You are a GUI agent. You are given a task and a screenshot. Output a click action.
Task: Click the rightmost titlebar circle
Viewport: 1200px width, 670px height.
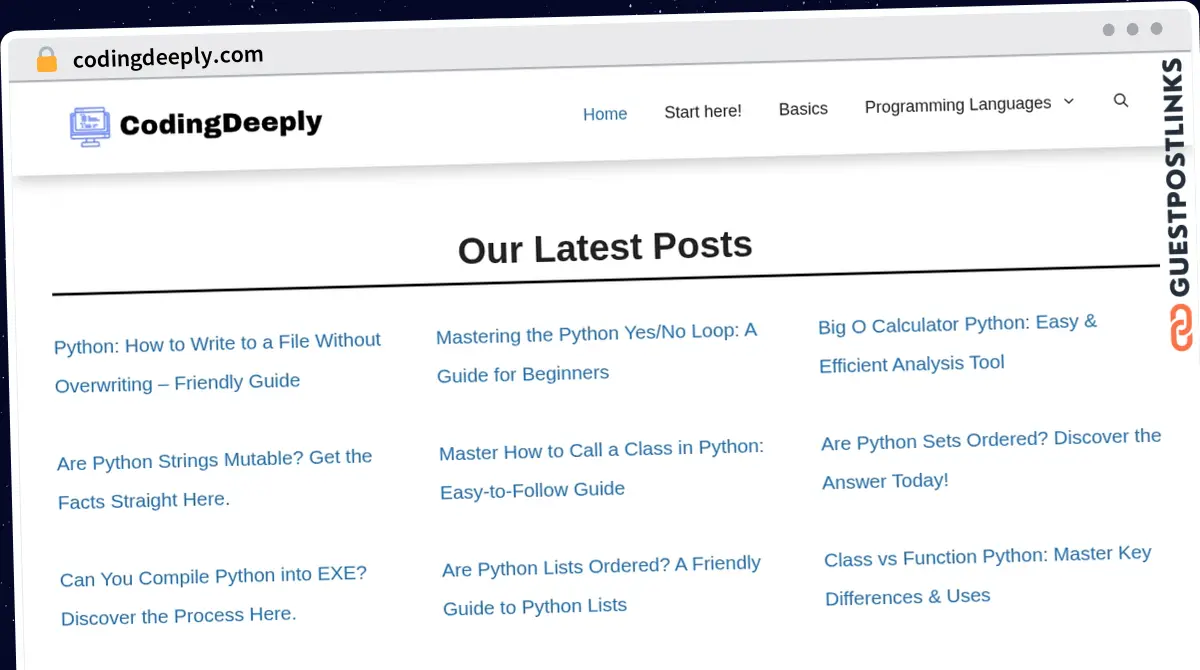1157,30
